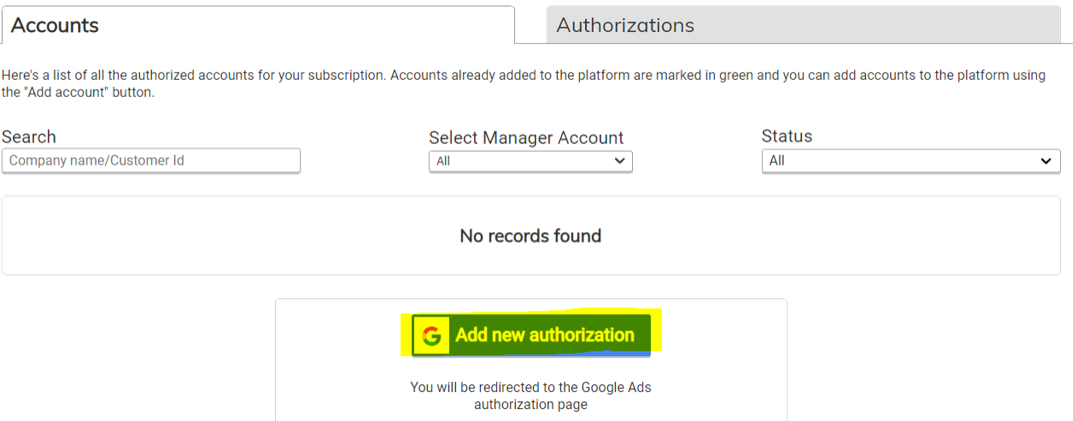
Task: Select the Accounts tab
Action: coord(55,25)
